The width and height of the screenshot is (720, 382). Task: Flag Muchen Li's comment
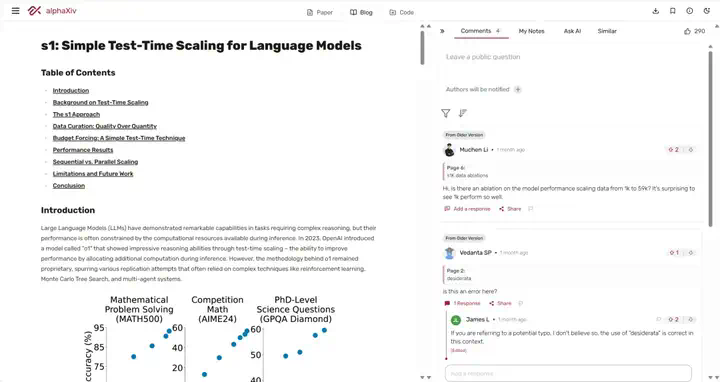(531, 209)
